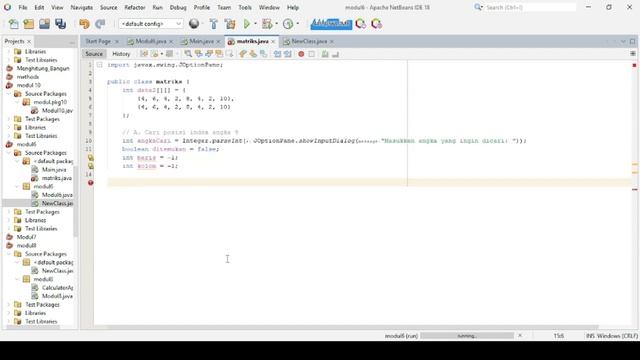Screen dimensions: 640x360
Task: Collapse modul8 project Source Packages node
Action: [x=9, y=254]
